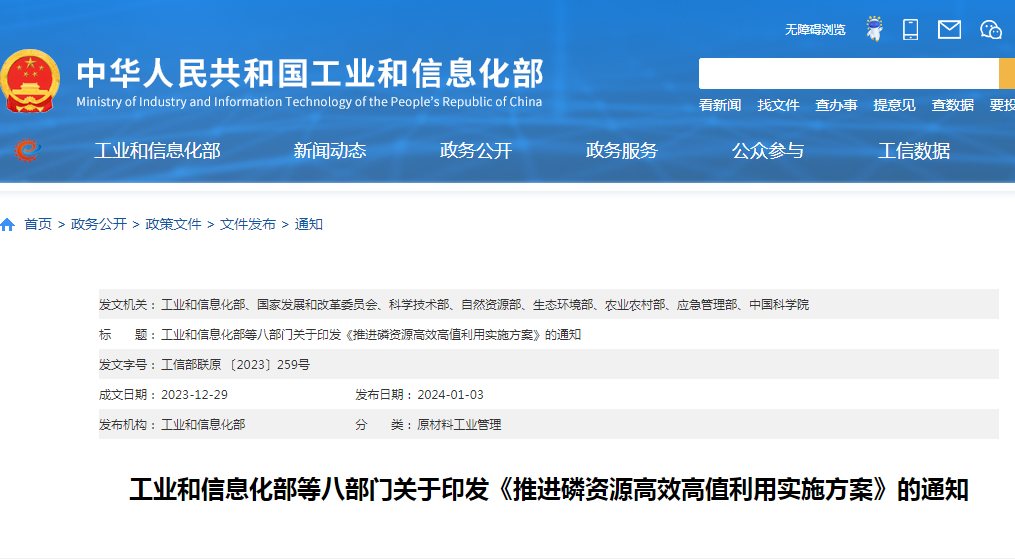This screenshot has height=559, width=1015.
Task: Click the mail envelope icon
Action: (949, 29)
